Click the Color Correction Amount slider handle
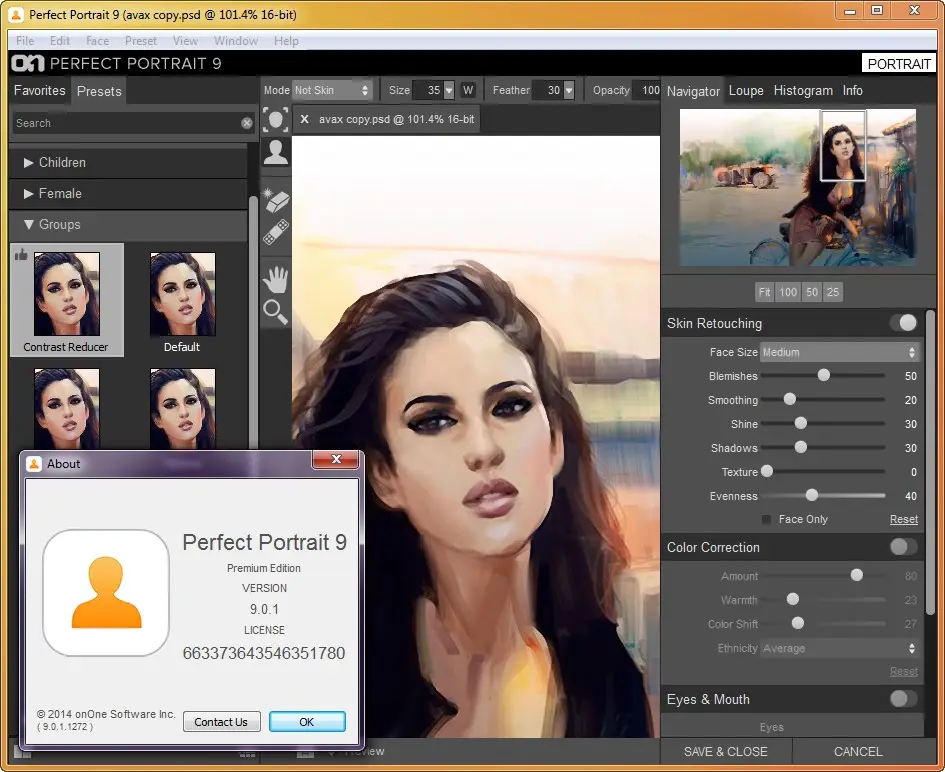The width and height of the screenshot is (945, 772). coord(856,575)
